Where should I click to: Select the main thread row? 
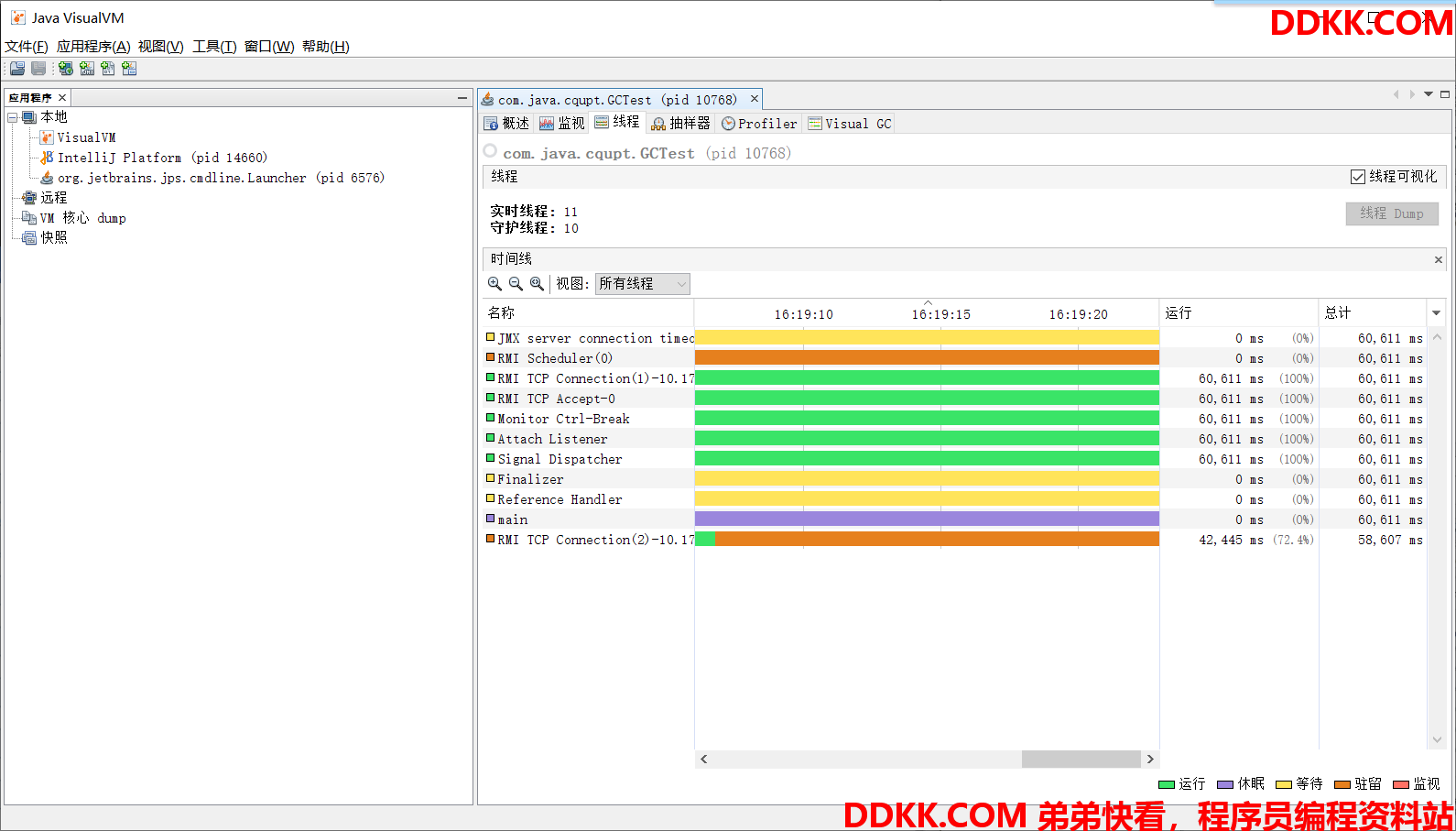[954, 519]
